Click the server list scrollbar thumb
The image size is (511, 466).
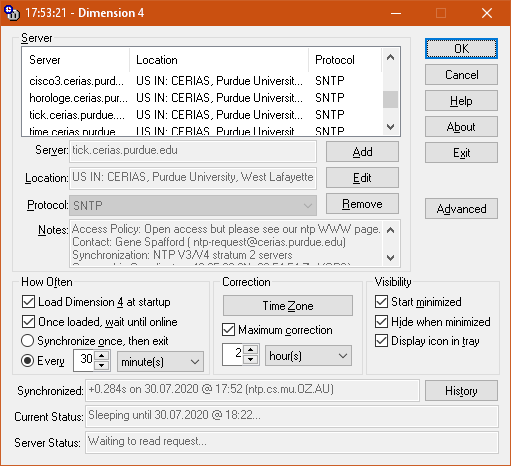tap(390, 99)
